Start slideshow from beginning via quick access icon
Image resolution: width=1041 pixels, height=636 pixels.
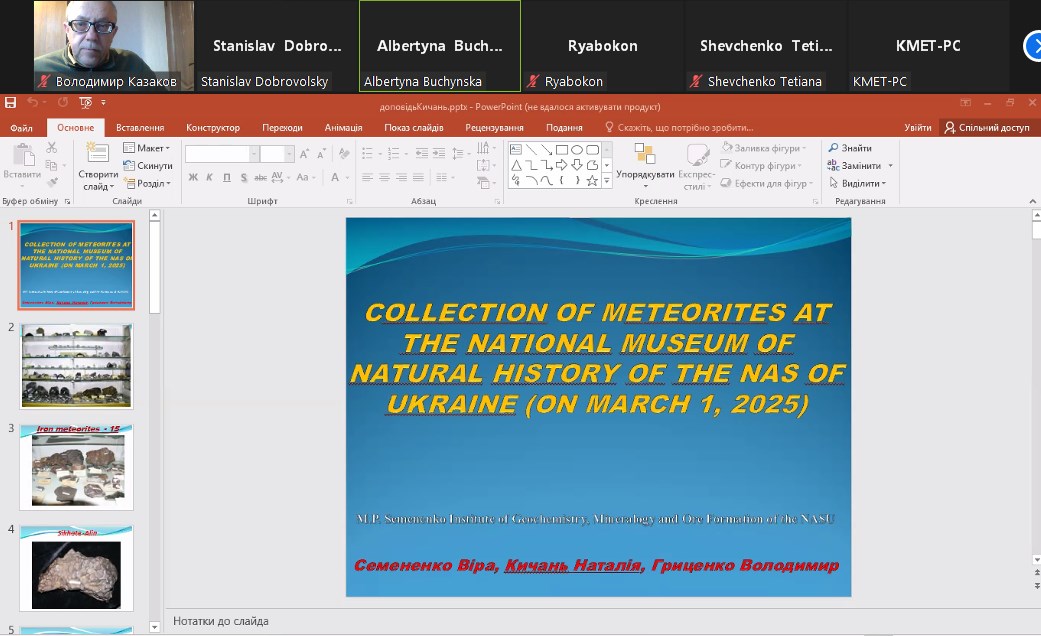tap(86, 103)
